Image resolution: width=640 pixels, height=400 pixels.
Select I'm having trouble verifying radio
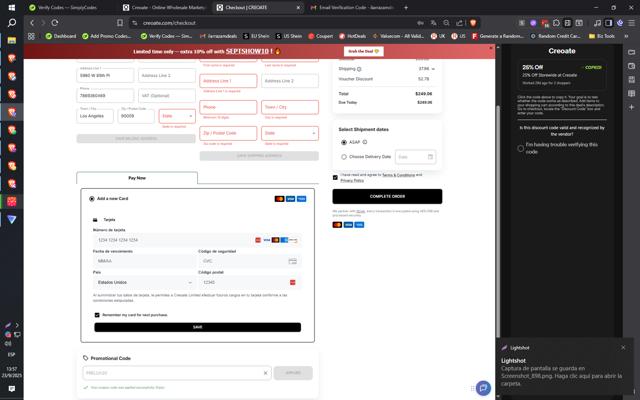[520, 148]
